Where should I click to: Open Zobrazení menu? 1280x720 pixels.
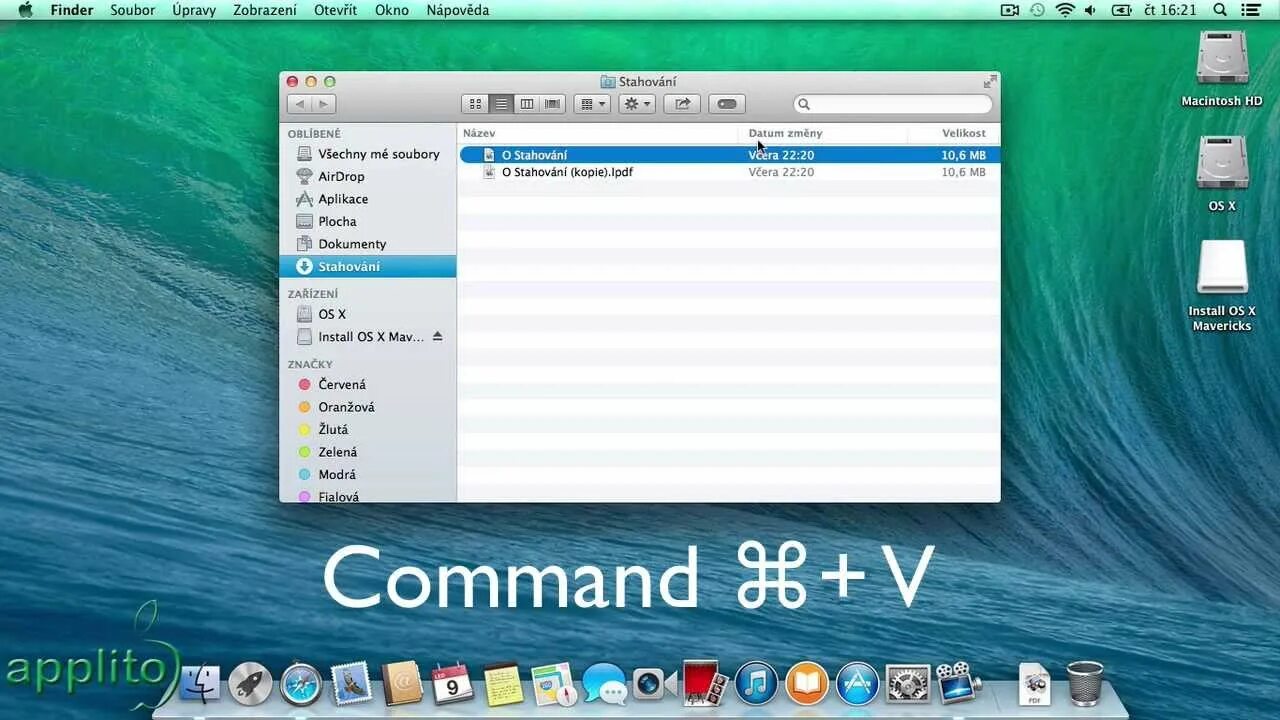pos(265,10)
